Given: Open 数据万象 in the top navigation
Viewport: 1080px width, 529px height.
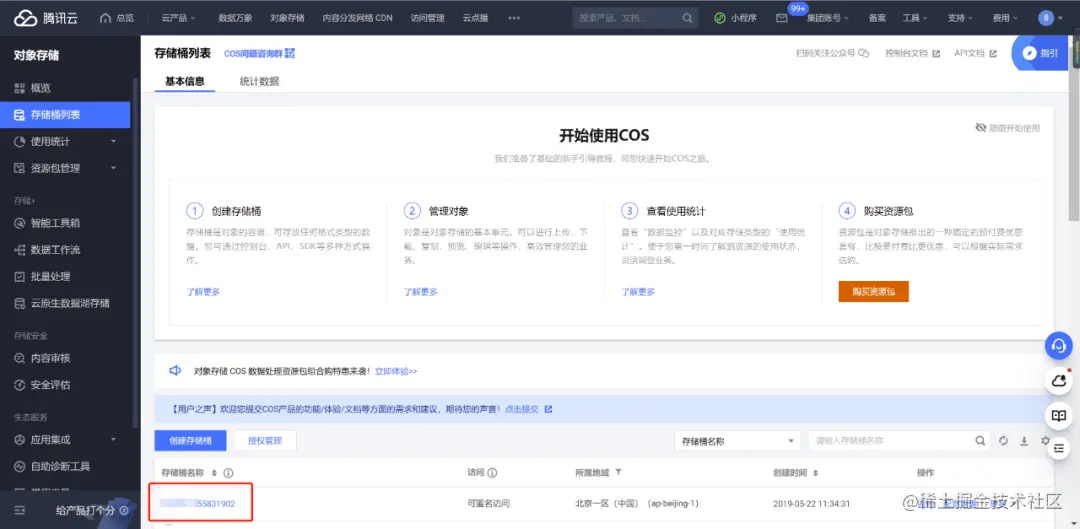Looking at the screenshot, I should [235, 19].
